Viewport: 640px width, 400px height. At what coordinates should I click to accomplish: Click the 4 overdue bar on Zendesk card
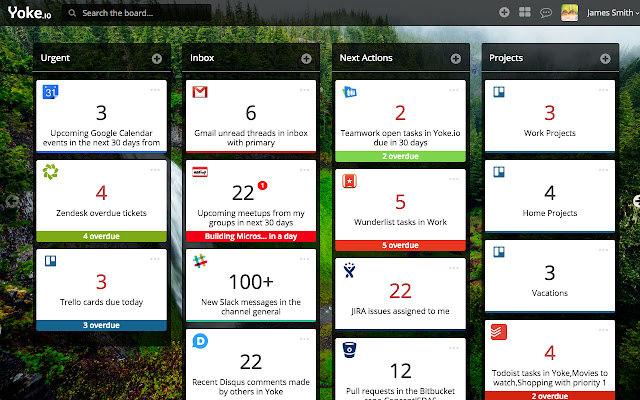101,236
